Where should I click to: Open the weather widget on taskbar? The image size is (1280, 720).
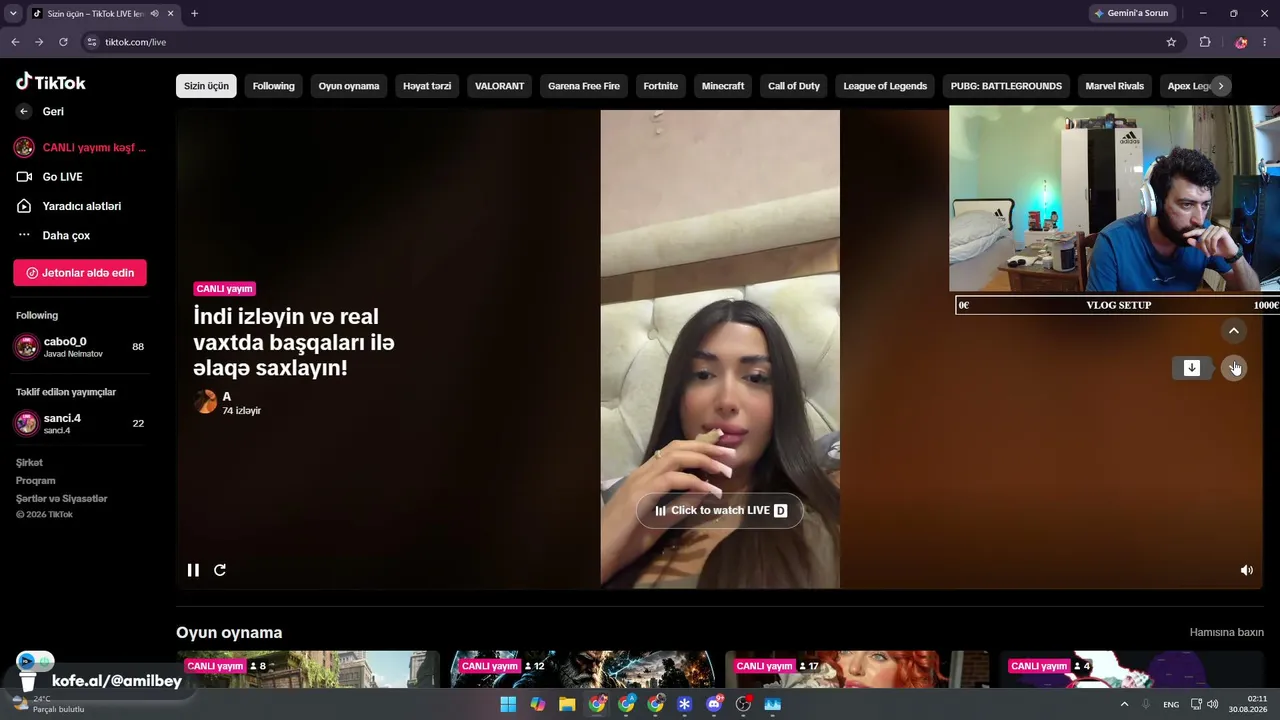coord(48,704)
